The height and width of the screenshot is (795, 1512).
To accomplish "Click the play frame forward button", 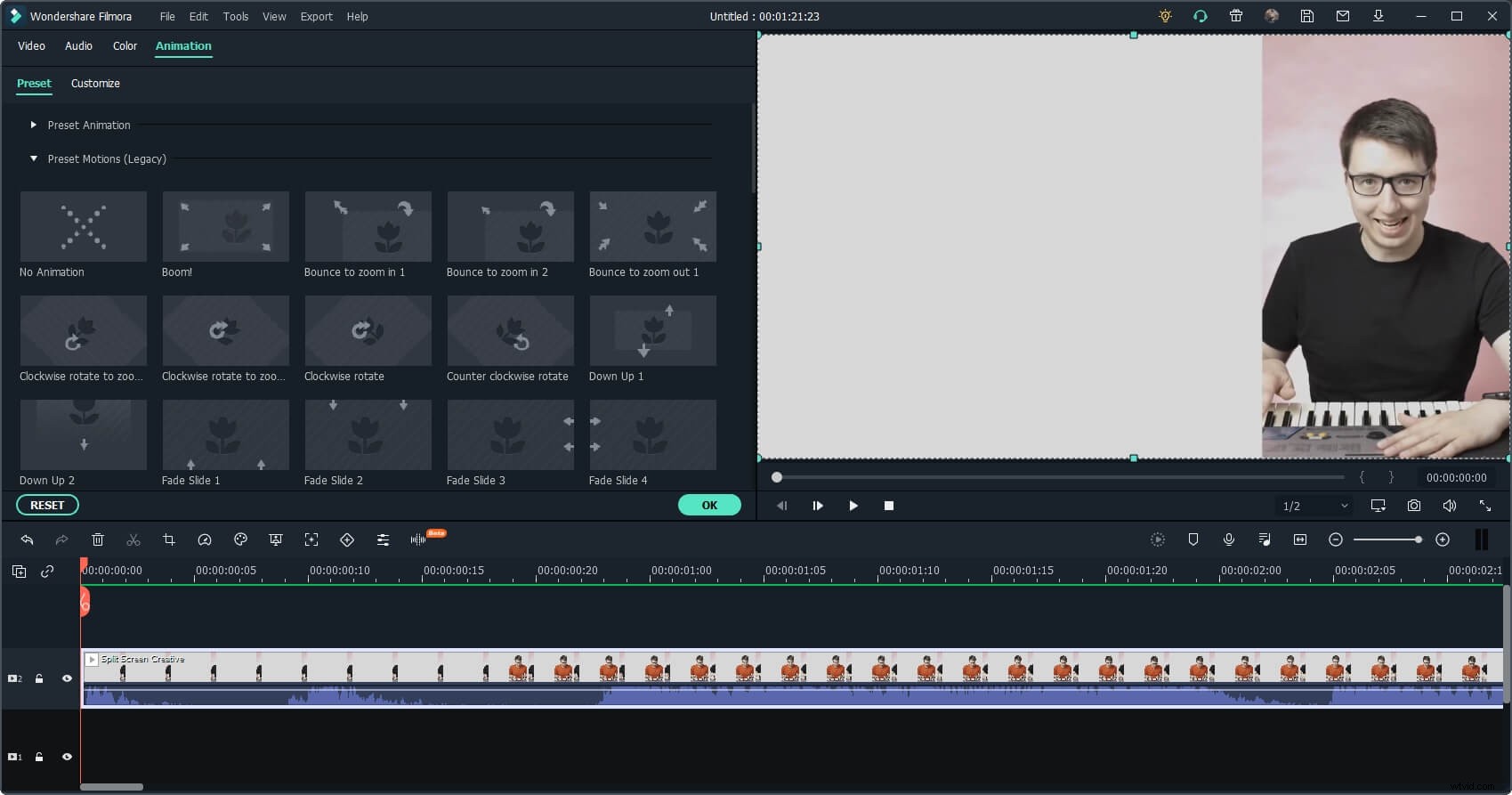I will point(818,506).
